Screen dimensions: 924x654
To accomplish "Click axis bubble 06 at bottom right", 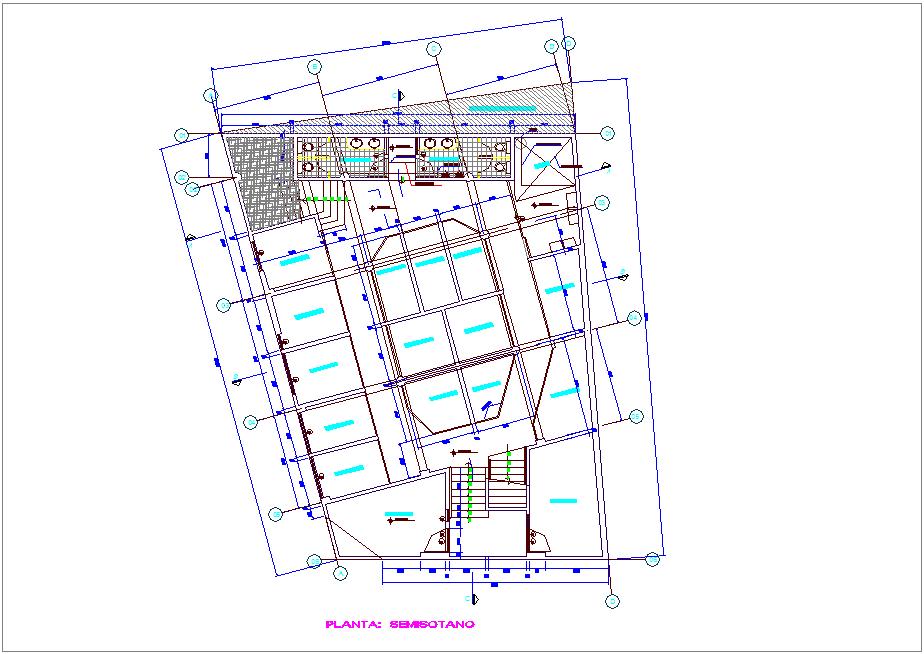I will (x=653, y=559).
